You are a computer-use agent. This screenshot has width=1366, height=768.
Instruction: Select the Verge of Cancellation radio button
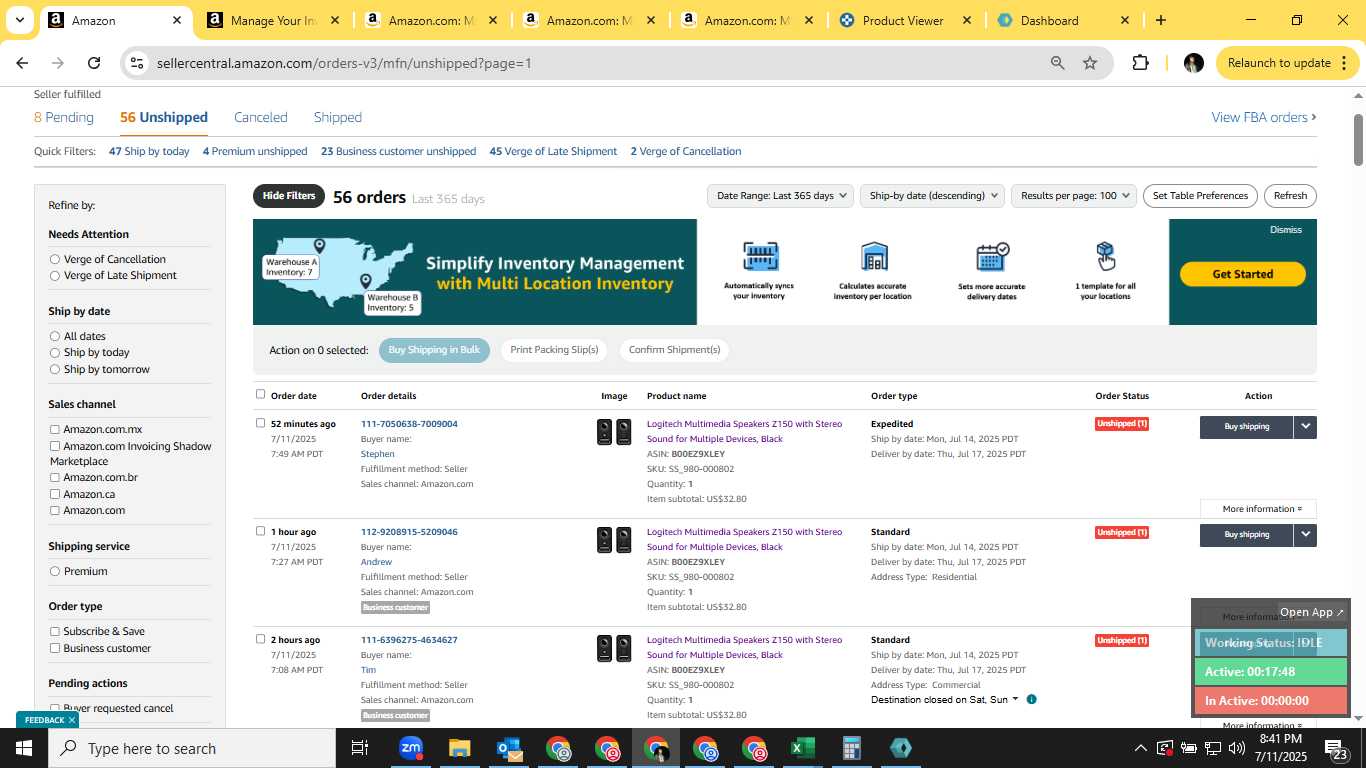click(55, 259)
